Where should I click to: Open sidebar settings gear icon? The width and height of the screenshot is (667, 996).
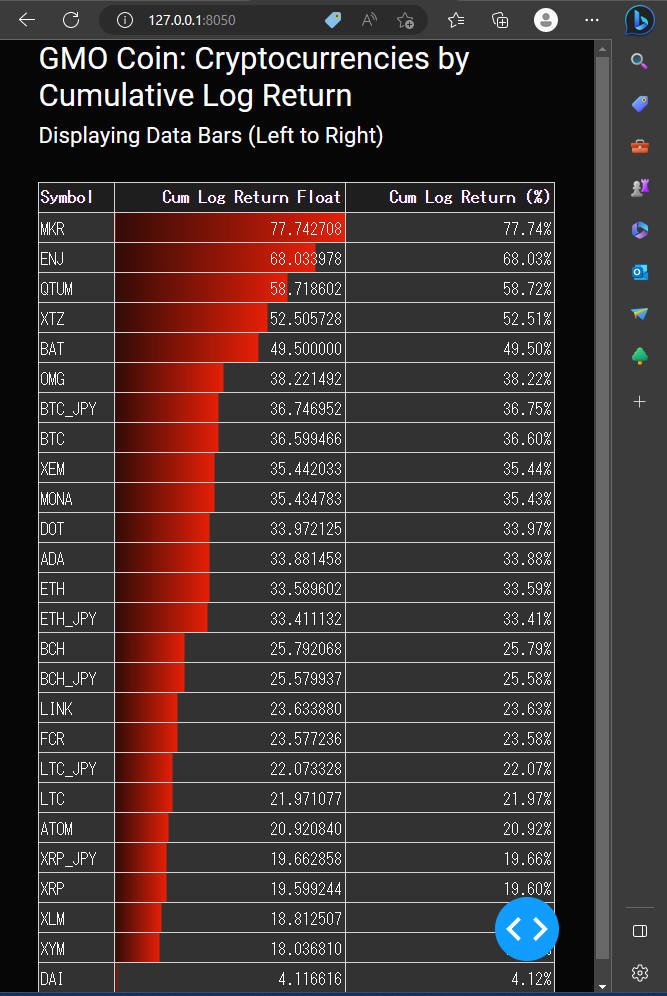(640, 972)
